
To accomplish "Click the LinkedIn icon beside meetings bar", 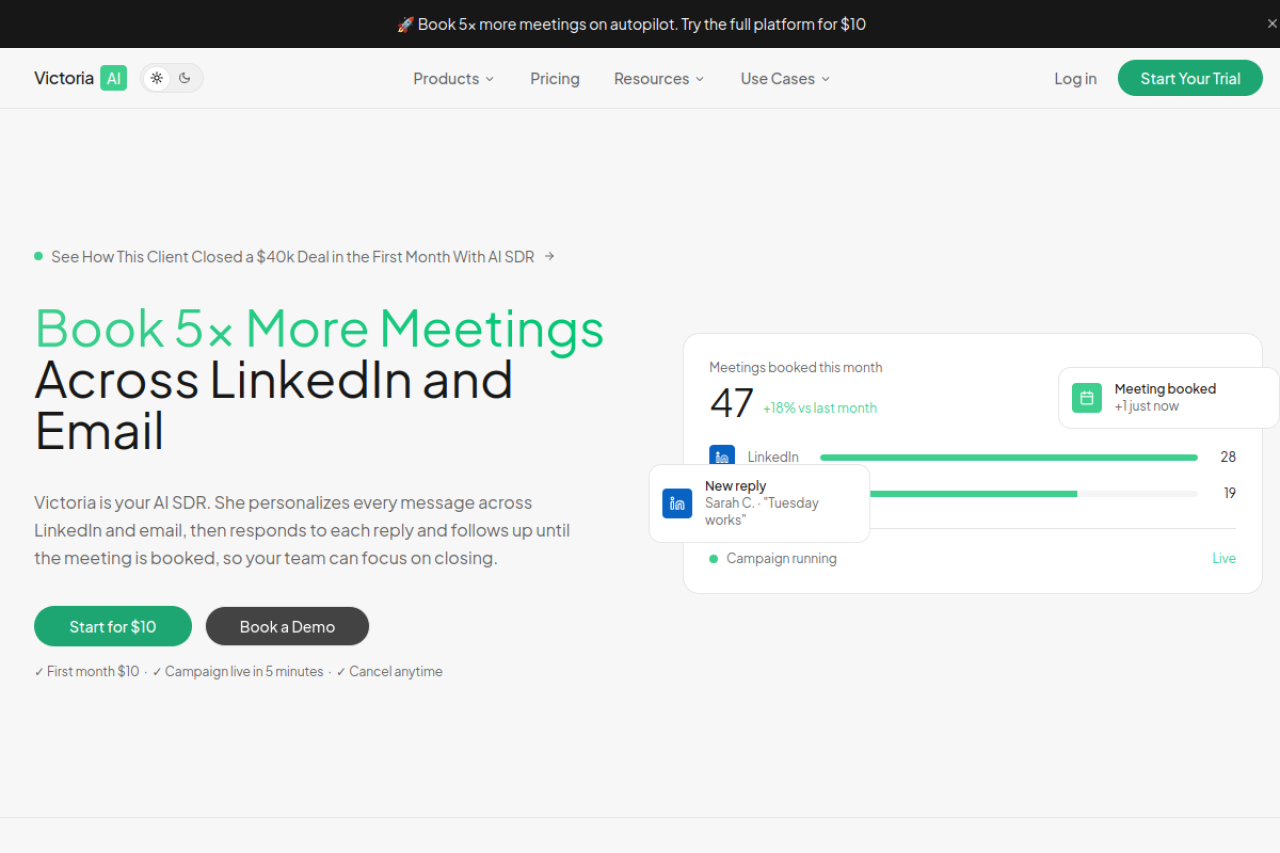I will tap(722, 456).
